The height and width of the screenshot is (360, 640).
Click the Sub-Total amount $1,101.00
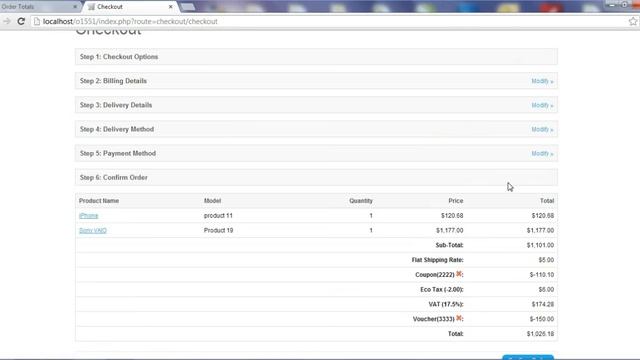pyautogui.click(x=540, y=245)
